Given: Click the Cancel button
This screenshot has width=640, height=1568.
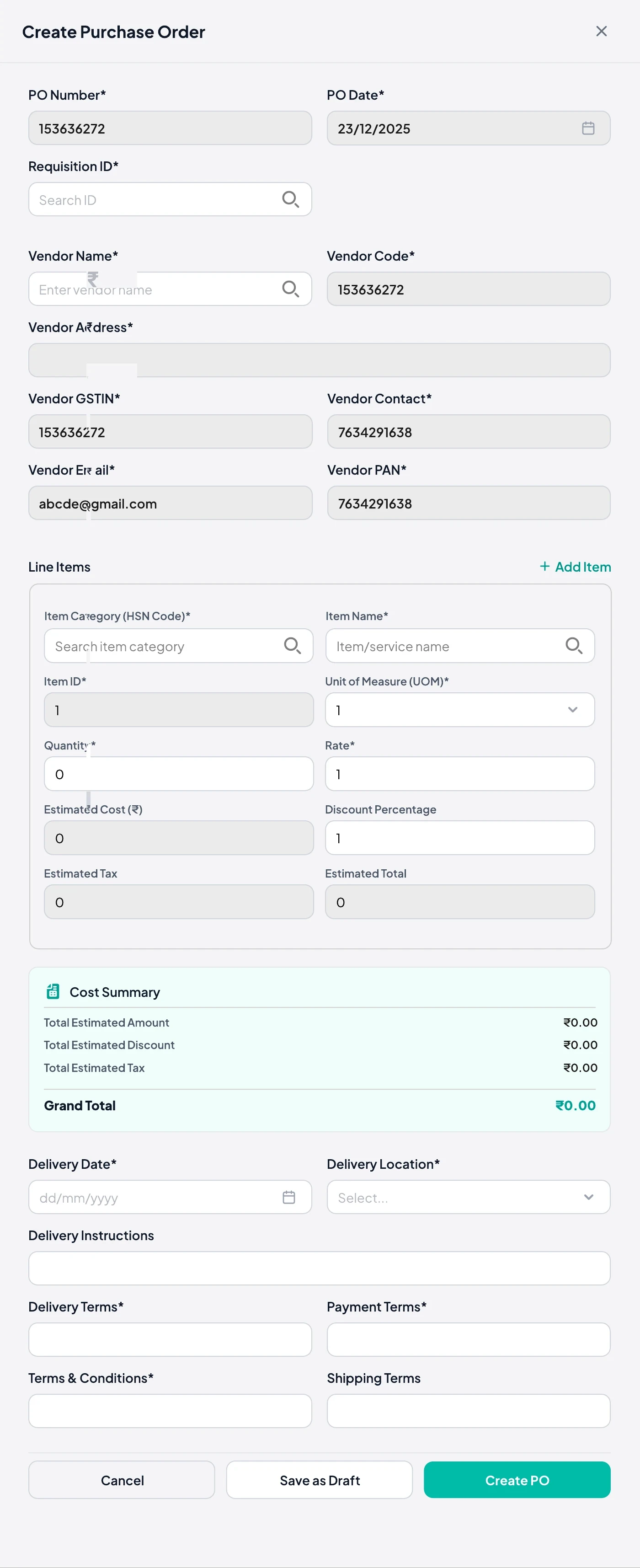Looking at the screenshot, I should [x=122, y=1480].
